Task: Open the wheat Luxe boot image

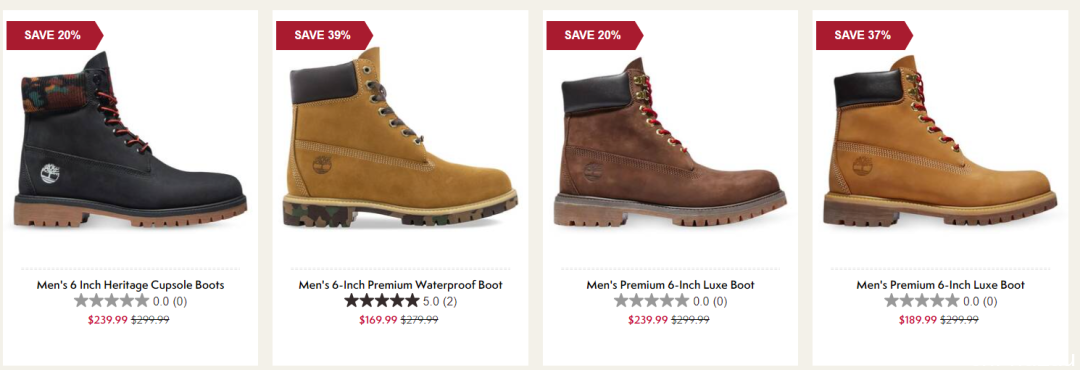Action: [940, 141]
